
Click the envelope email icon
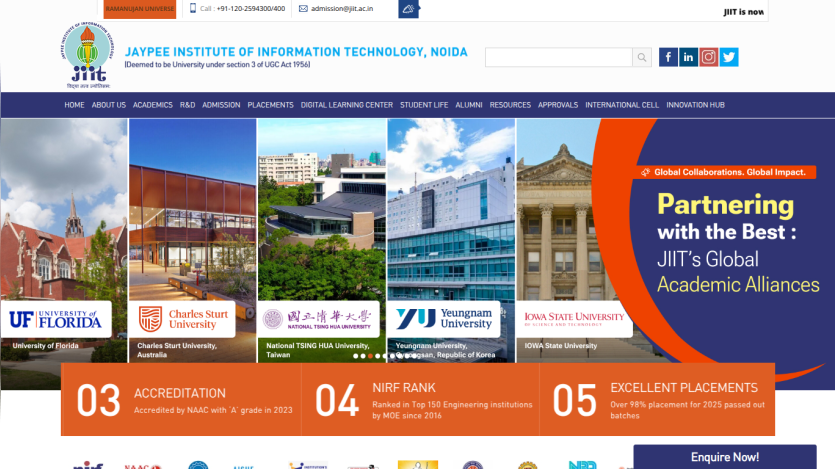[303, 9]
